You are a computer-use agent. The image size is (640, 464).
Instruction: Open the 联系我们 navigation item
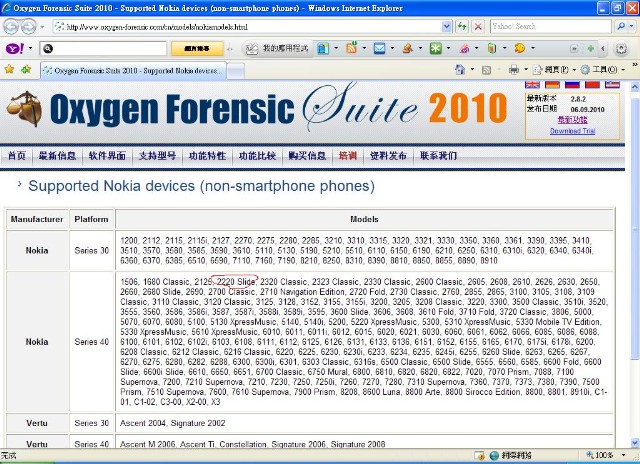tap(438, 155)
